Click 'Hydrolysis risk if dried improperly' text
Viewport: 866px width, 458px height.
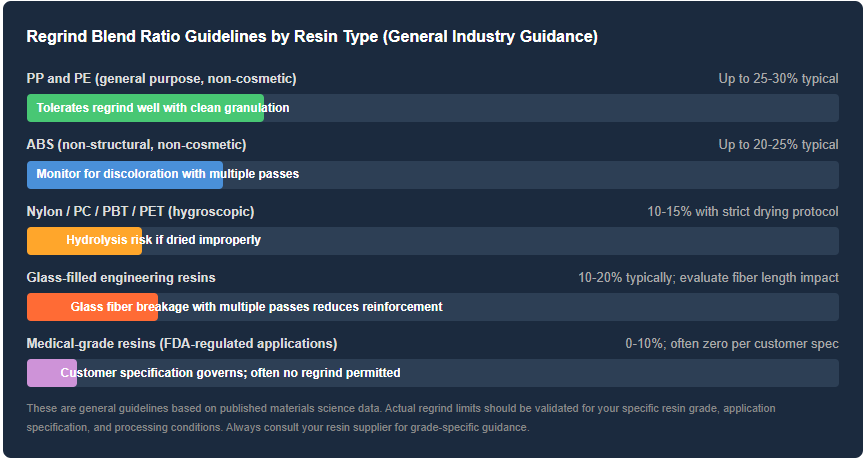click(x=163, y=240)
